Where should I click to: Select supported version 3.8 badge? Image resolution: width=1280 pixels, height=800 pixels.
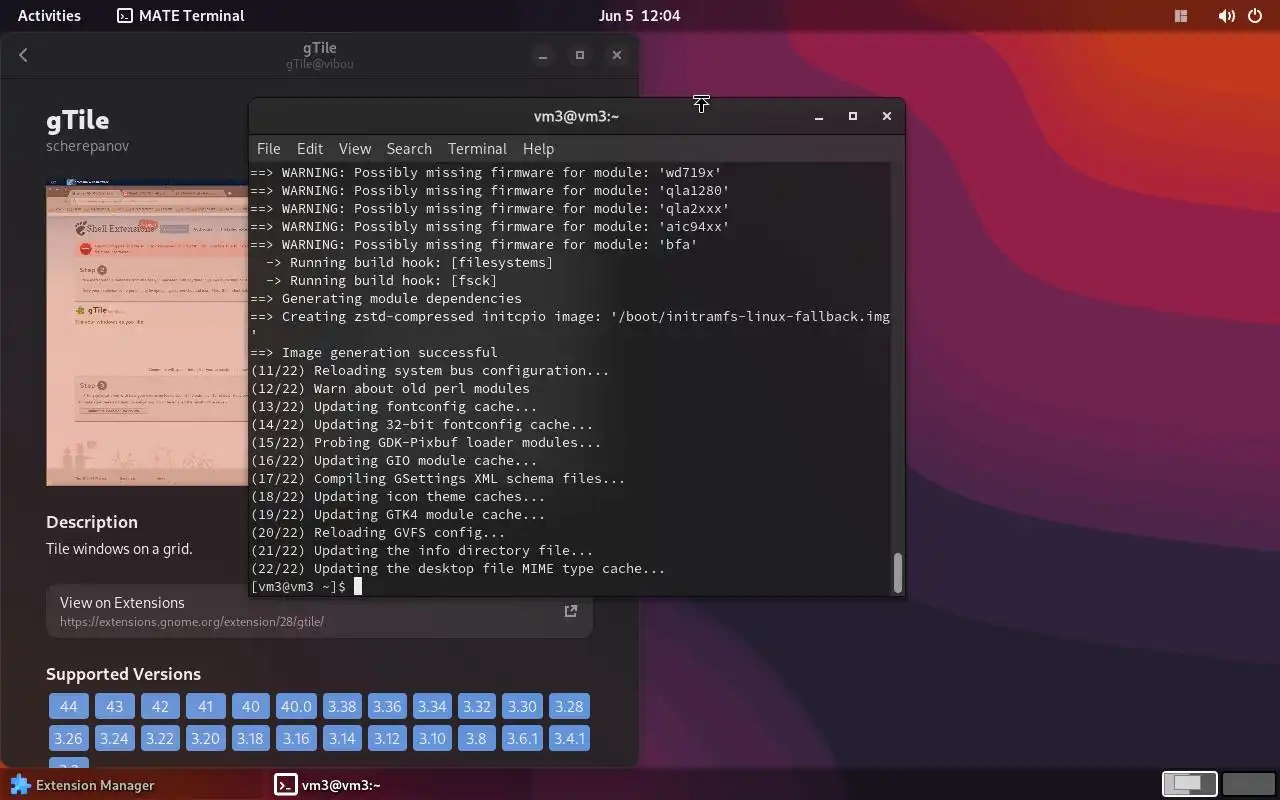click(476, 738)
